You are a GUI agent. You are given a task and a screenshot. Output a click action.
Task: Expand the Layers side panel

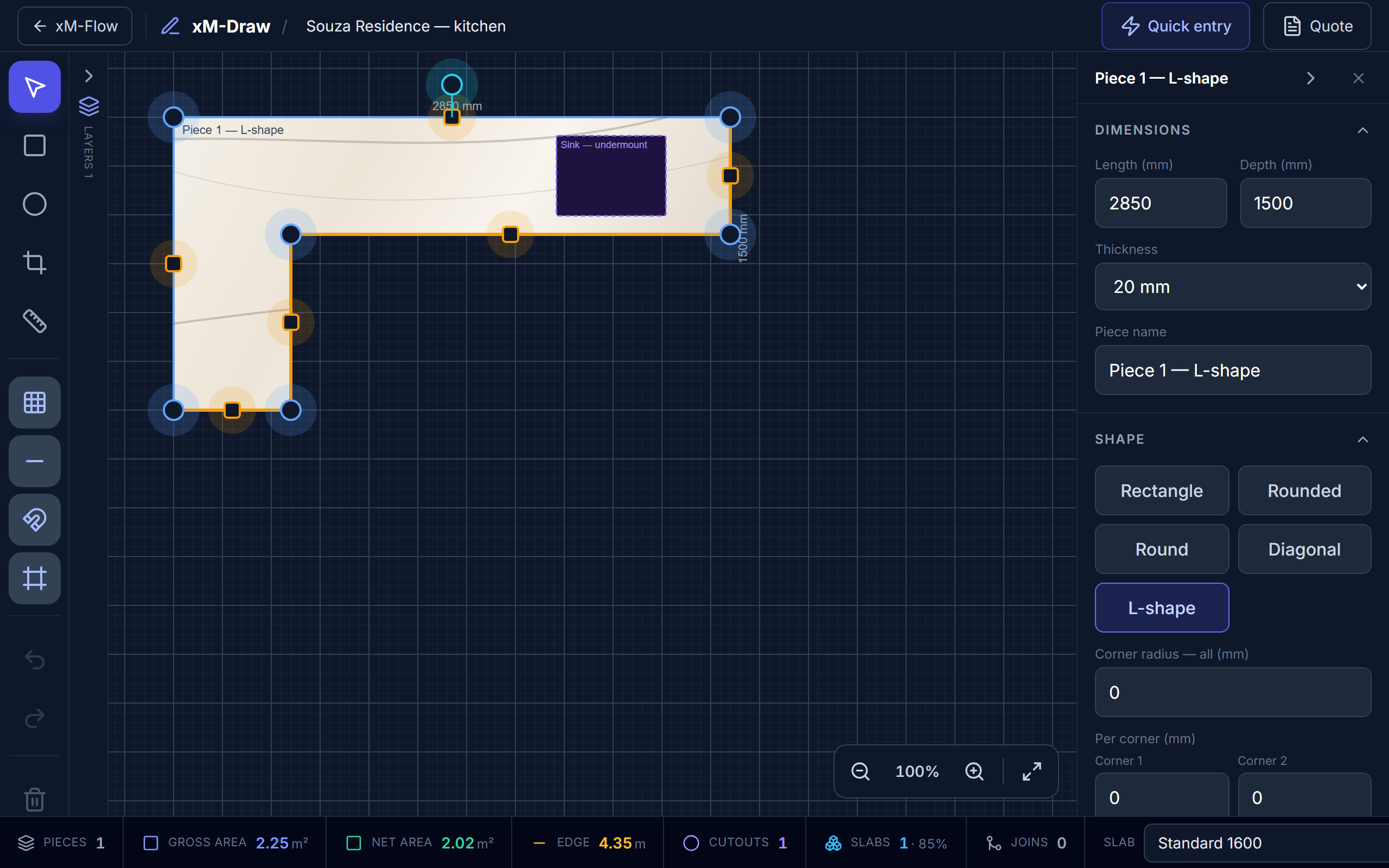(88, 76)
